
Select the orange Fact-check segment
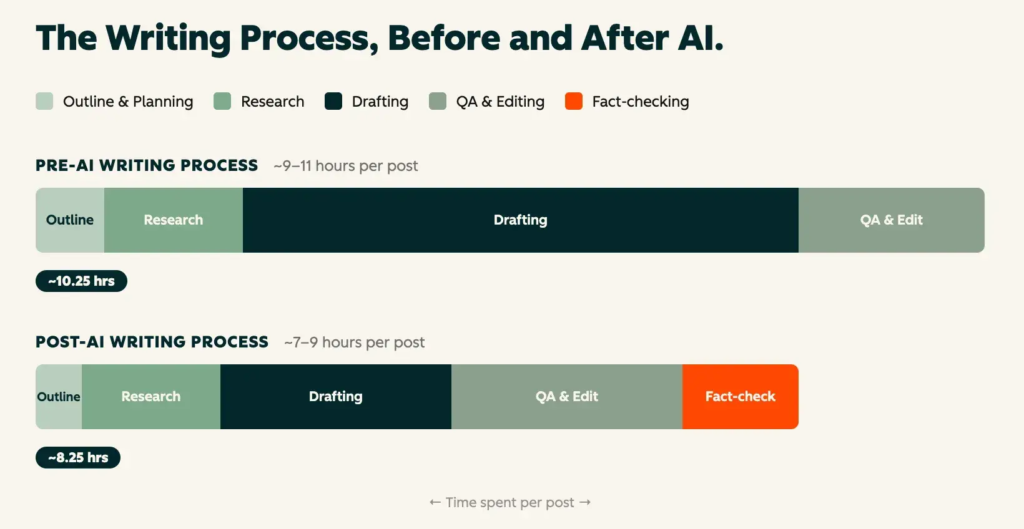coord(741,396)
